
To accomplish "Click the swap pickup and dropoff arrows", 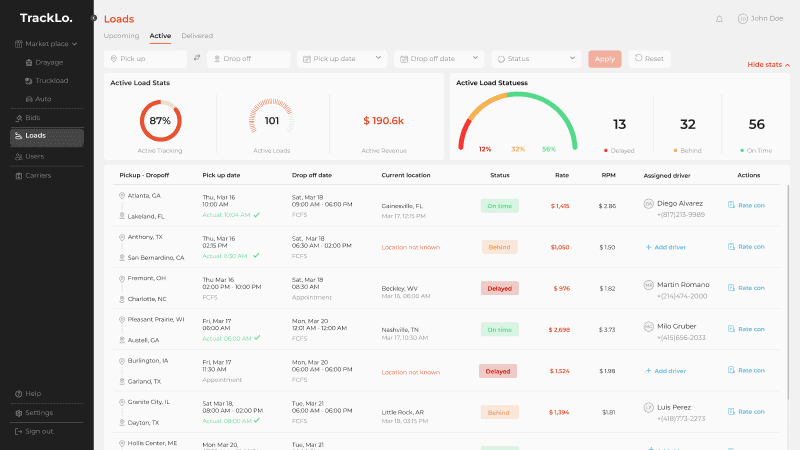I will [x=197, y=59].
